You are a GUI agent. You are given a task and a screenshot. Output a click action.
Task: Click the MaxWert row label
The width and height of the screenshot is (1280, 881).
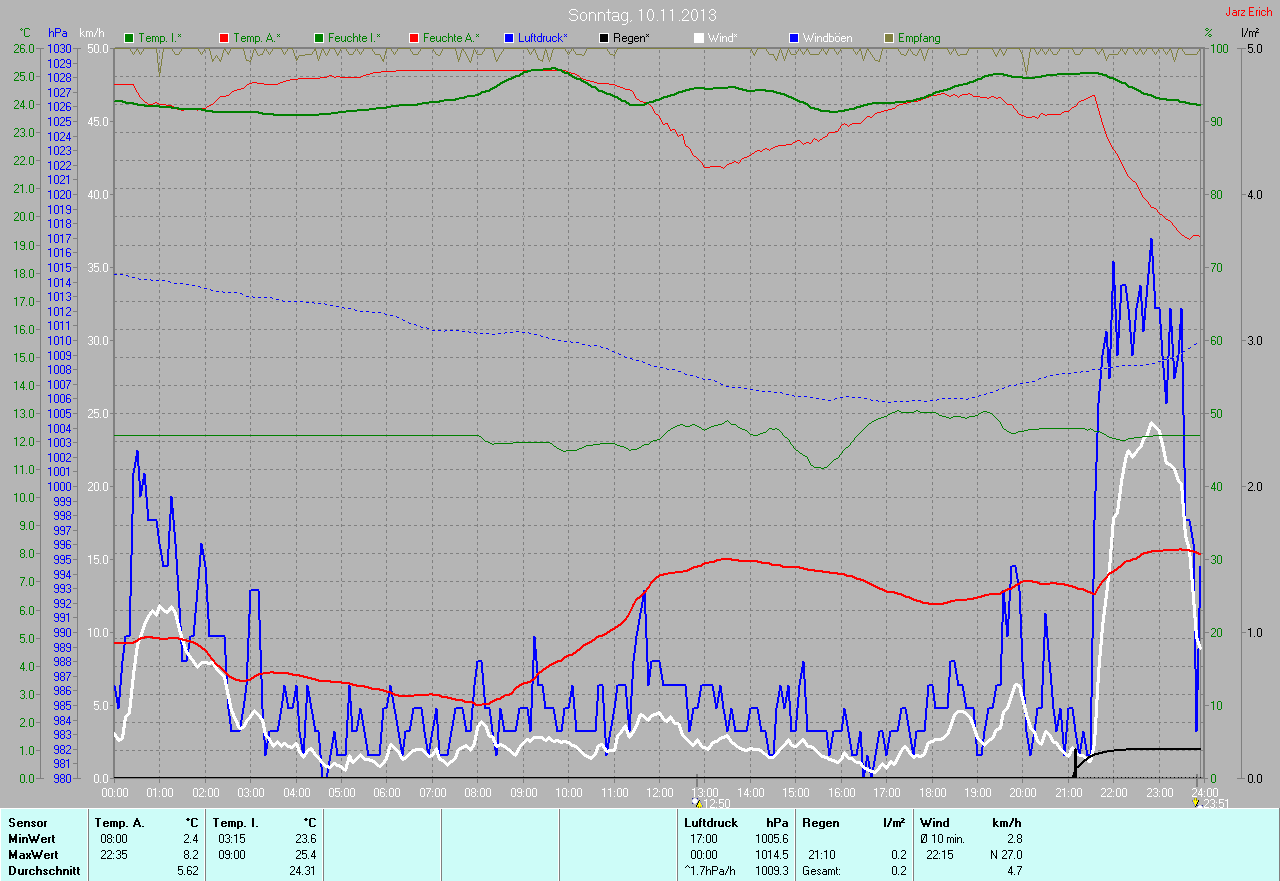(32, 855)
